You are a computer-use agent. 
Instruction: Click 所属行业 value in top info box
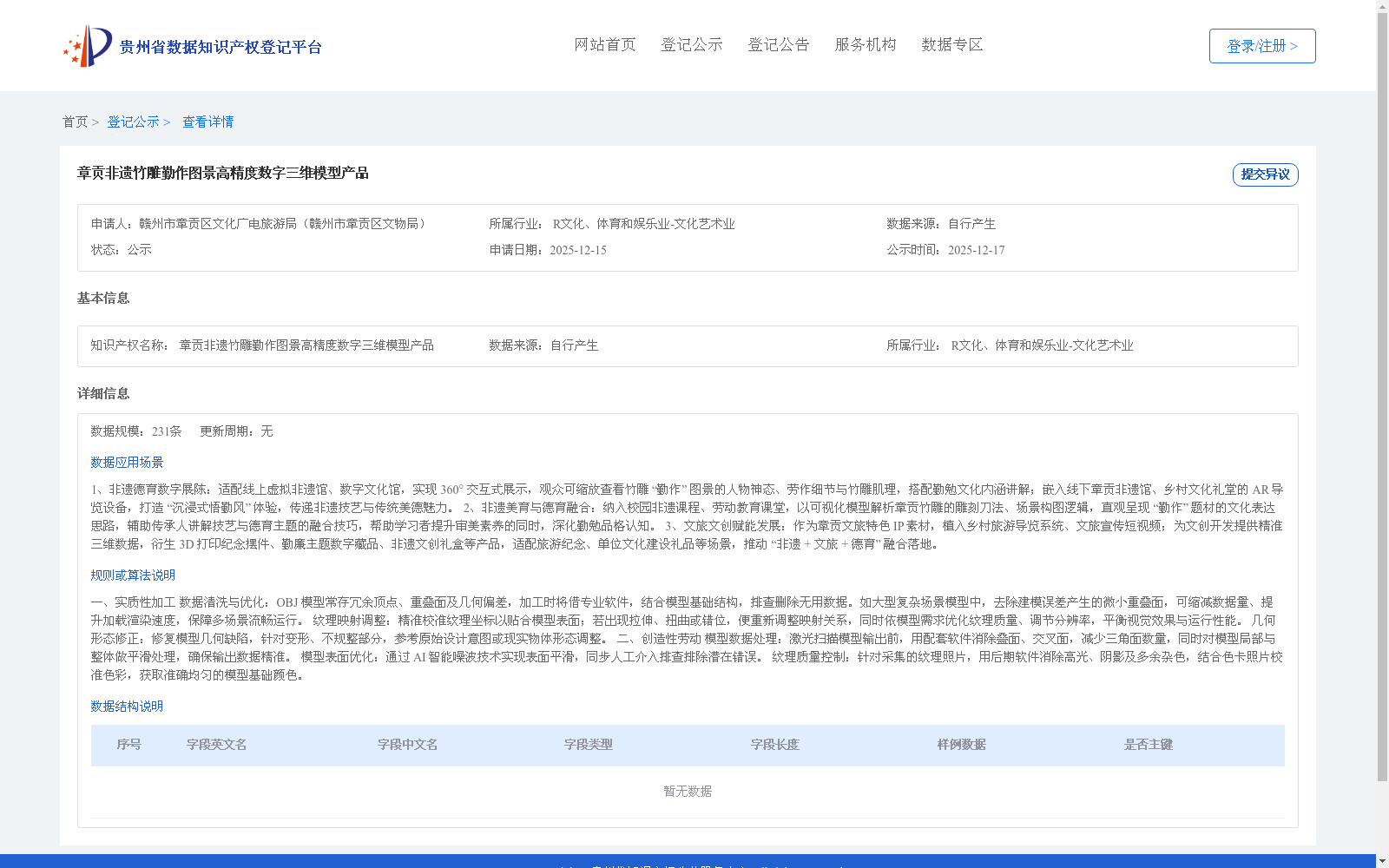(644, 224)
